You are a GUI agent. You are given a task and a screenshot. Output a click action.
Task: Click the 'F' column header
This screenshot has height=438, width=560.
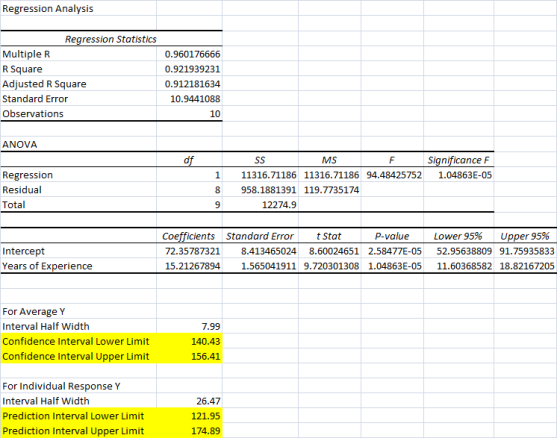(x=391, y=160)
